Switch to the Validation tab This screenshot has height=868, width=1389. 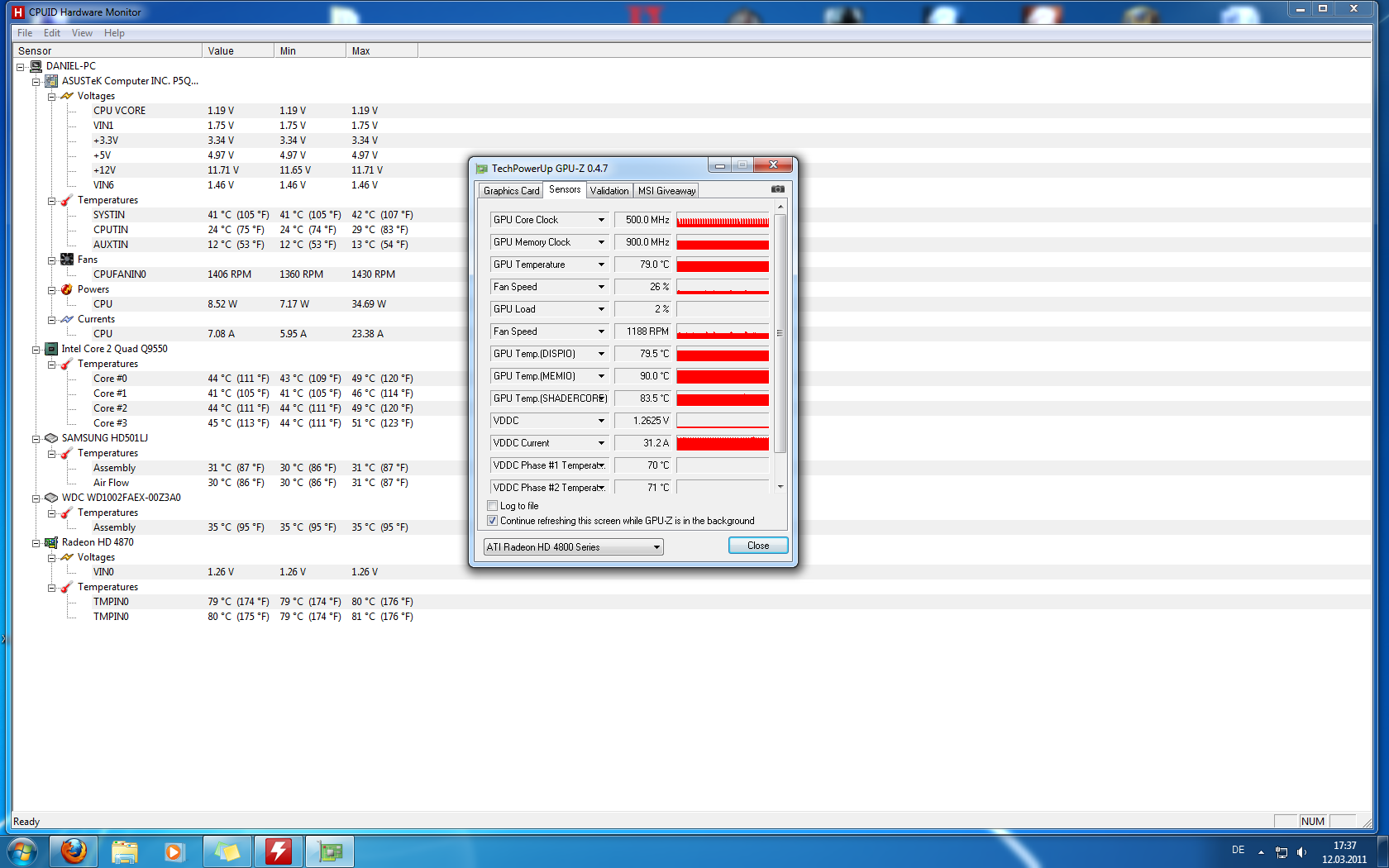pyautogui.click(x=609, y=191)
